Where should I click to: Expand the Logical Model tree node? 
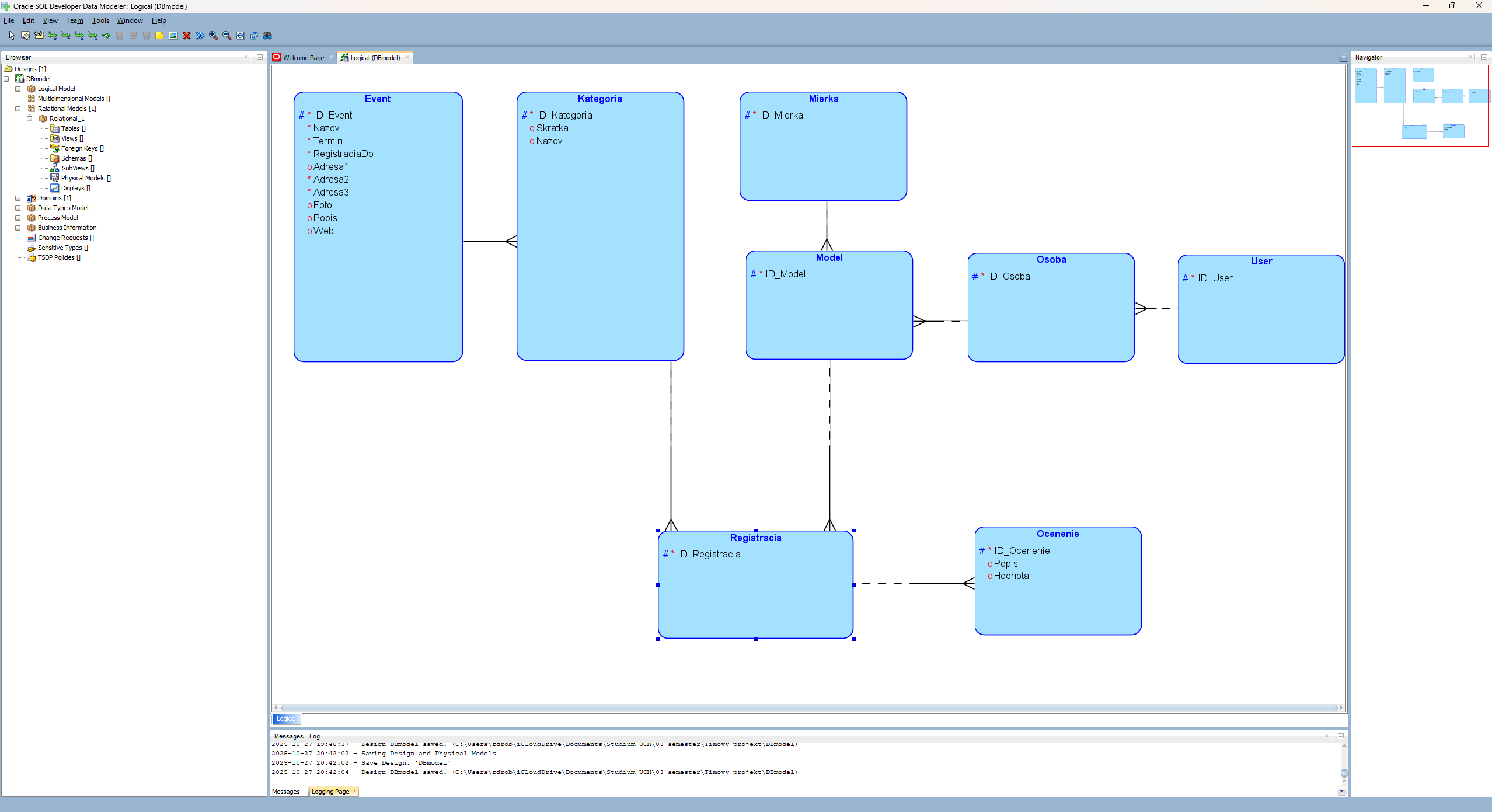click(18, 89)
